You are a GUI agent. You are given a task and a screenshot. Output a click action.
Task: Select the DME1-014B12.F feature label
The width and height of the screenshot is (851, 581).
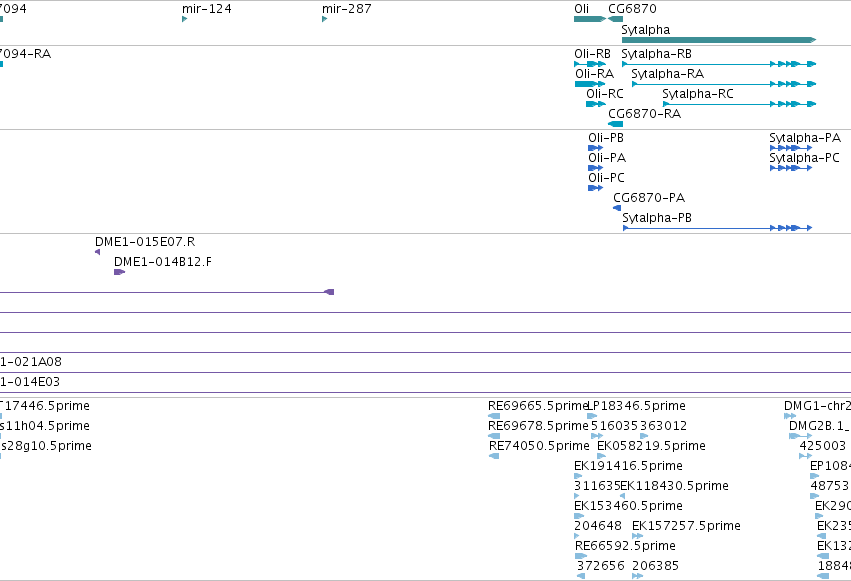tap(163, 262)
